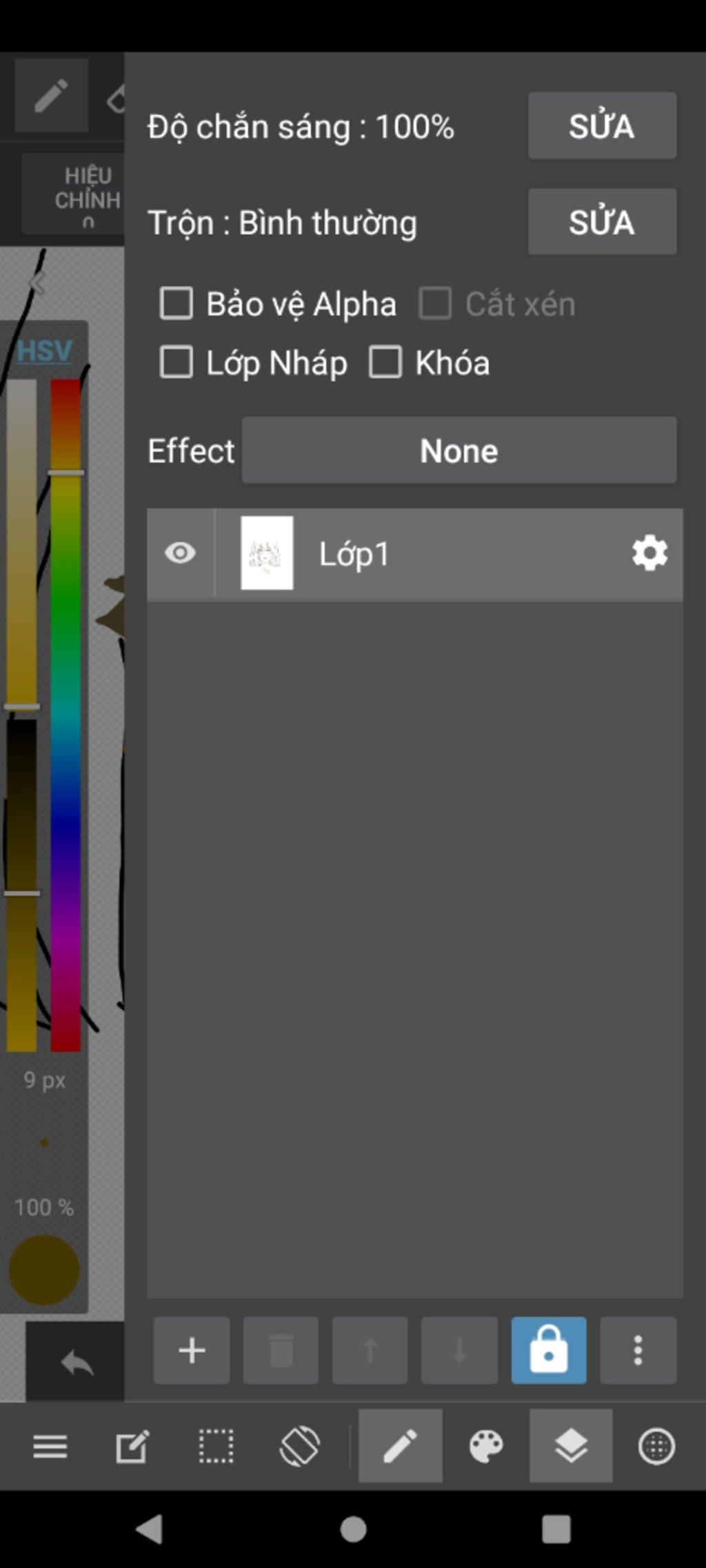Check the Lớp Nháp option
This screenshot has height=1568, width=706.
[x=176, y=363]
